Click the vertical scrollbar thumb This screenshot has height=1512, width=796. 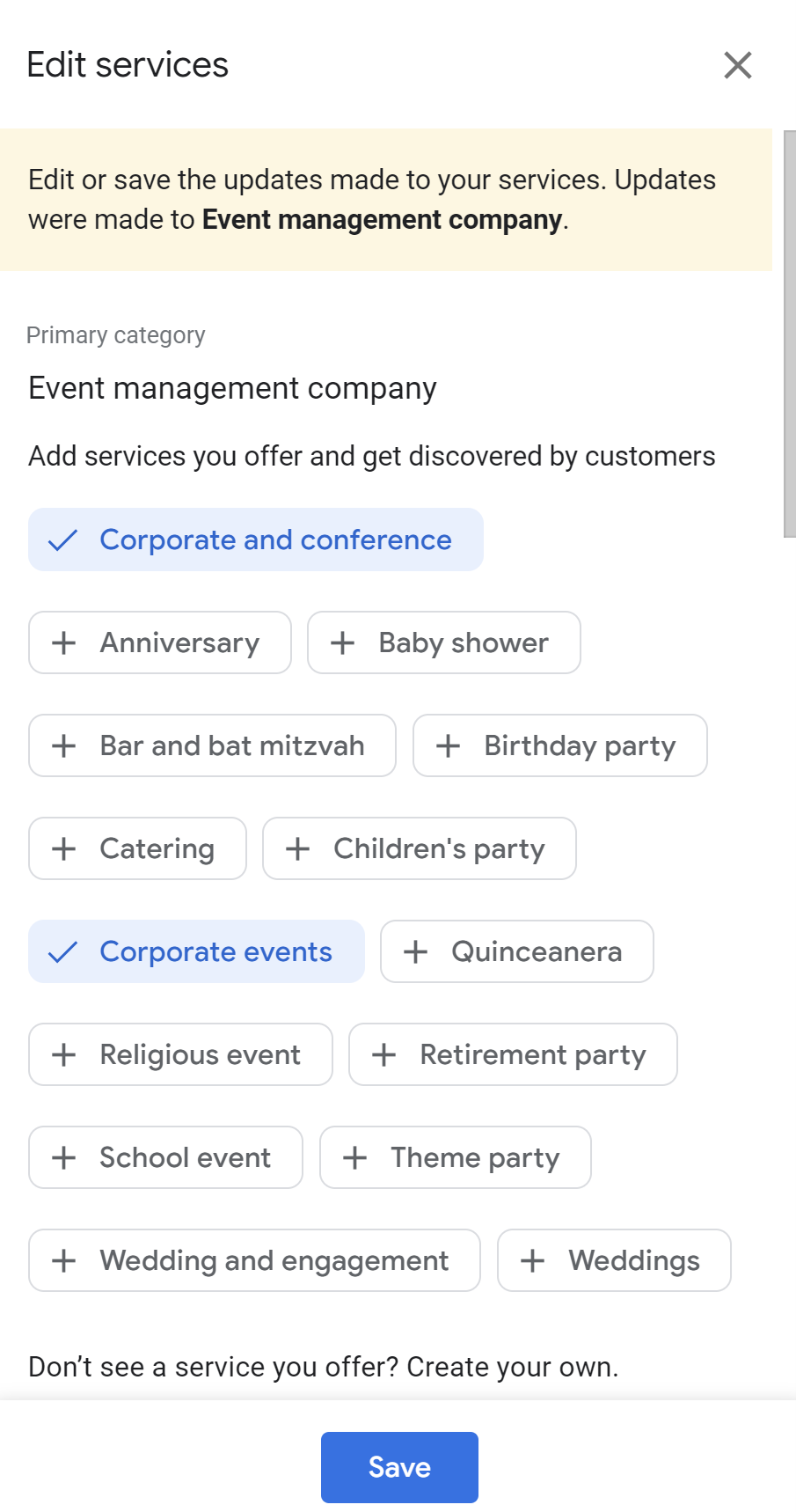tap(789, 334)
